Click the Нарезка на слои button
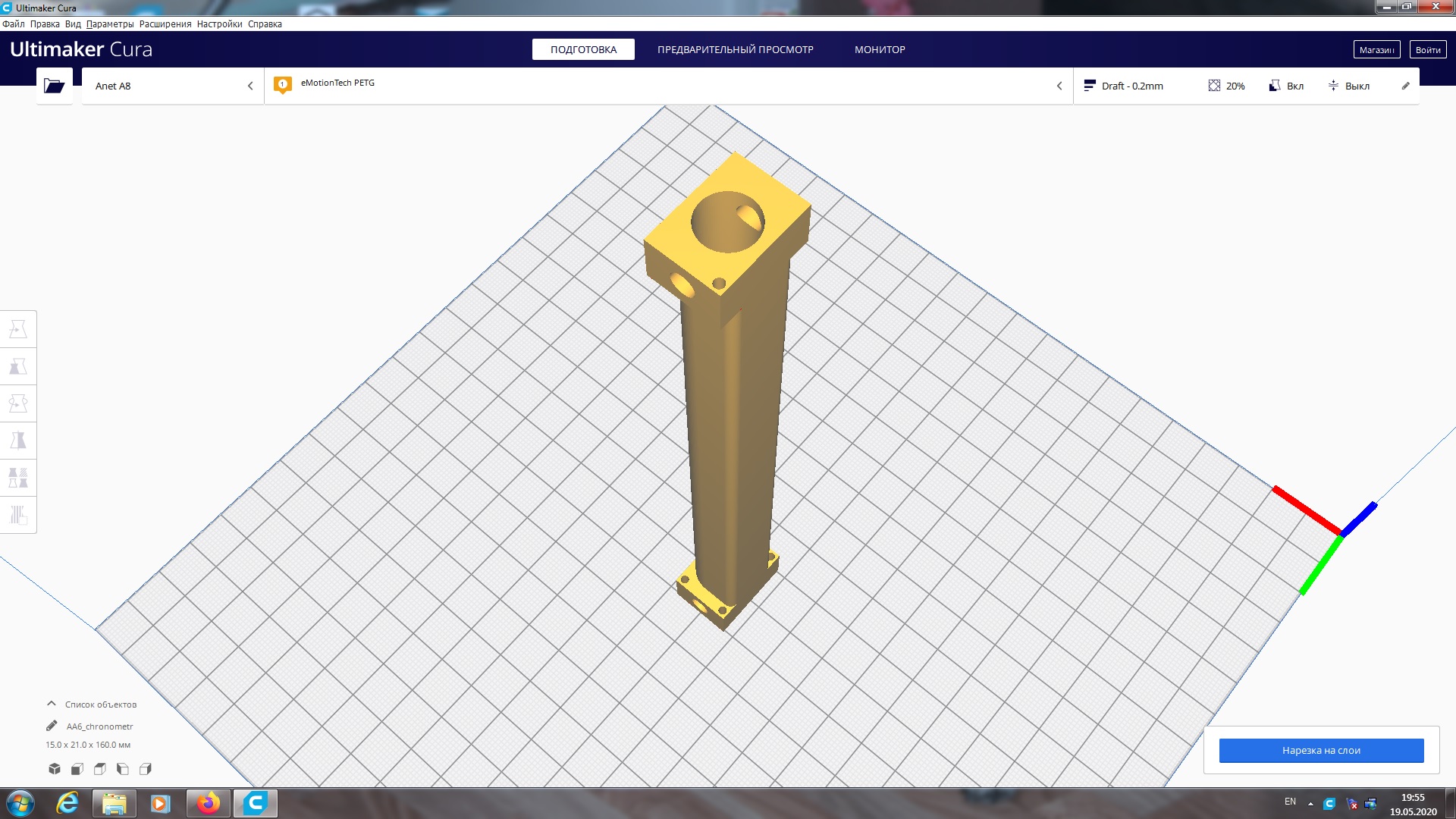The width and height of the screenshot is (1456, 819). coord(1321,750)
